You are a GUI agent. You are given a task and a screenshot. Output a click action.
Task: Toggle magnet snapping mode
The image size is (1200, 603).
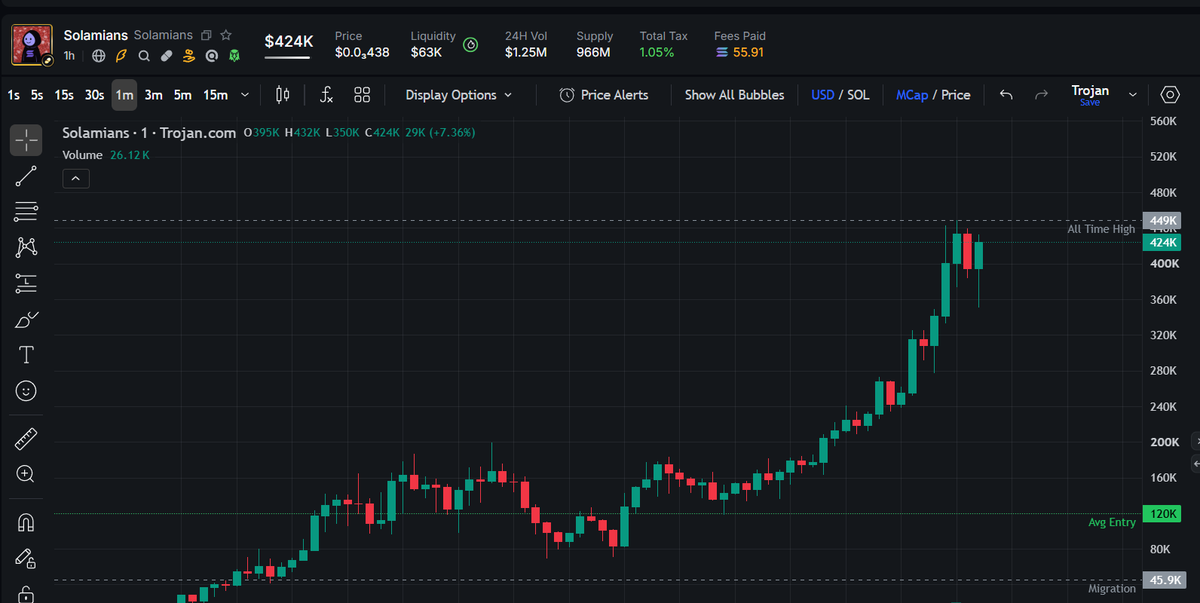26,522
